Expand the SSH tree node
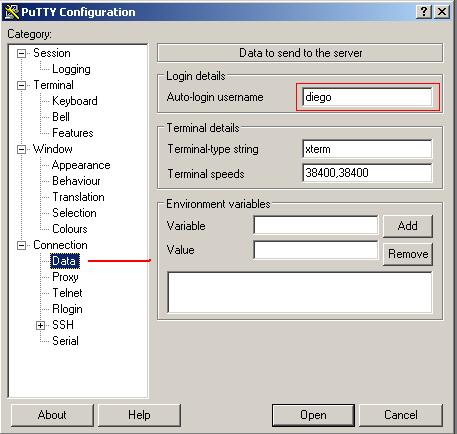The height and width of the screenshot is (434, 457). coord(40,325)
